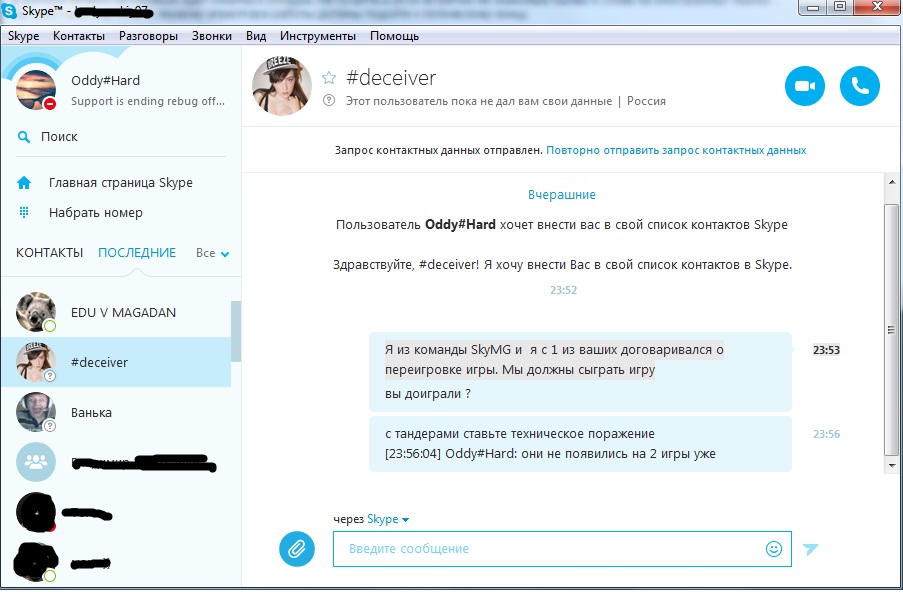Add #deceiver to favorites with star icon
903x592 pixels.
(x=329, y=78)
